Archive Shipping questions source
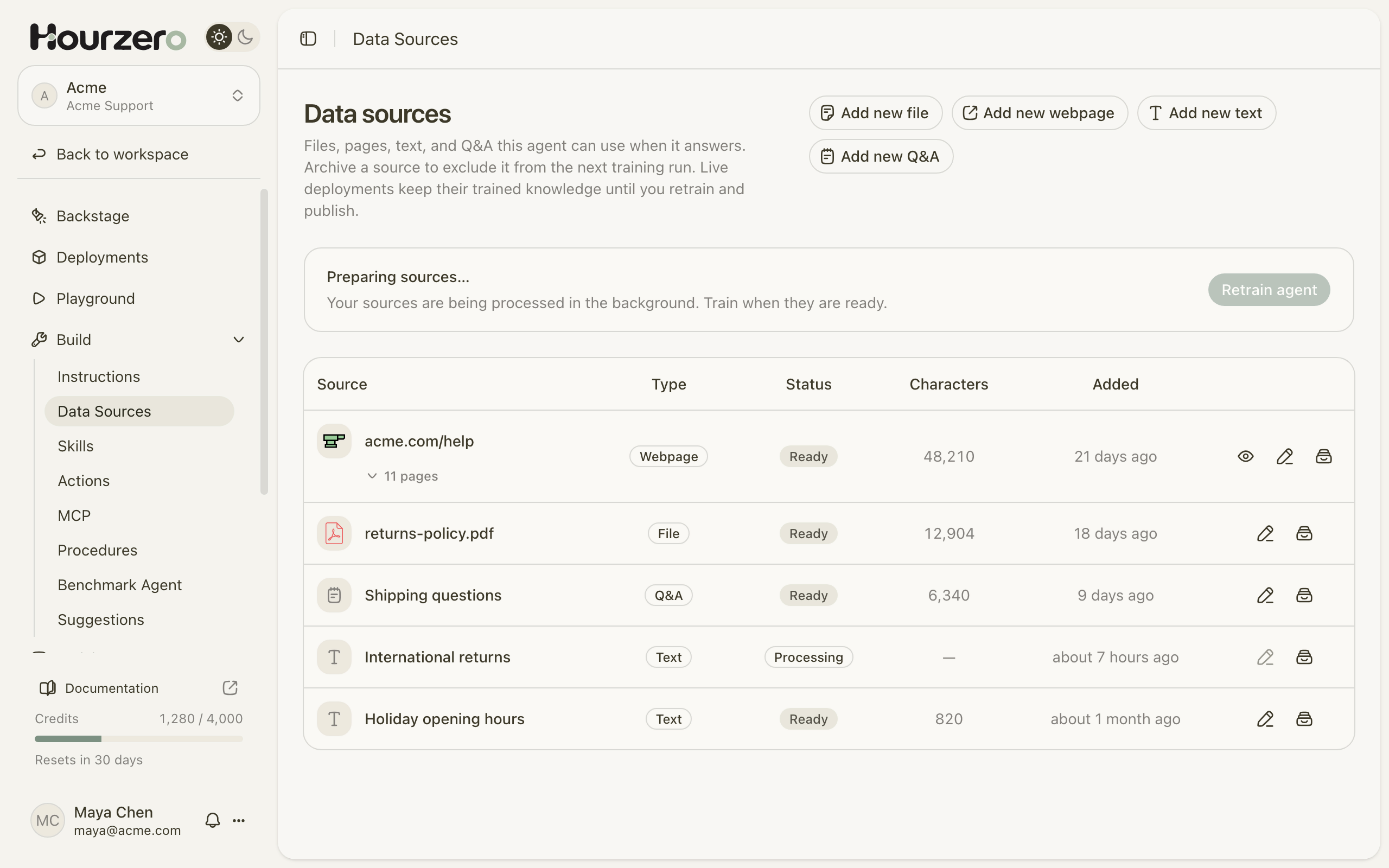The width and height of the screenshot is (1389, 868). (1304, 595)
